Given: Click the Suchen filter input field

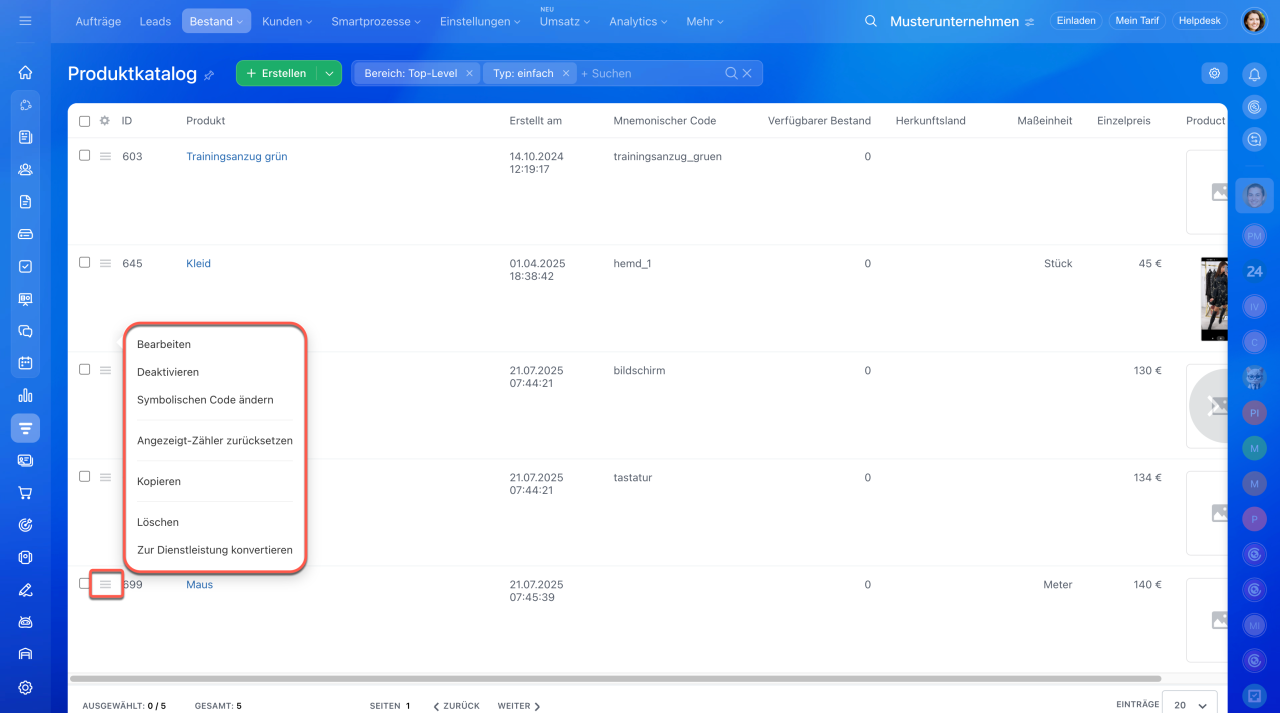Looking at the screenshot, I should [x=650, y=73].
